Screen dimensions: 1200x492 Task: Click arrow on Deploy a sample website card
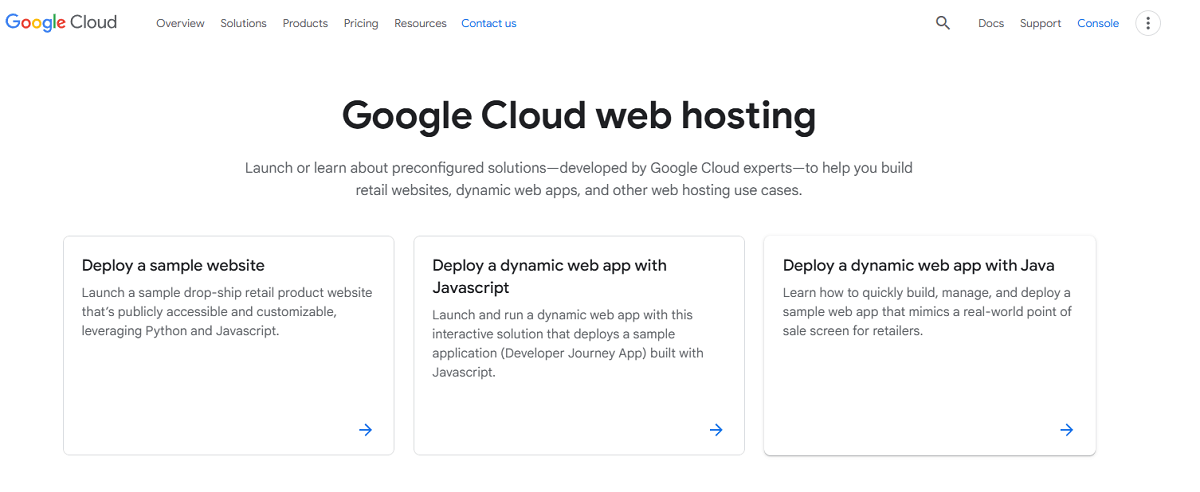click(366, 430)
